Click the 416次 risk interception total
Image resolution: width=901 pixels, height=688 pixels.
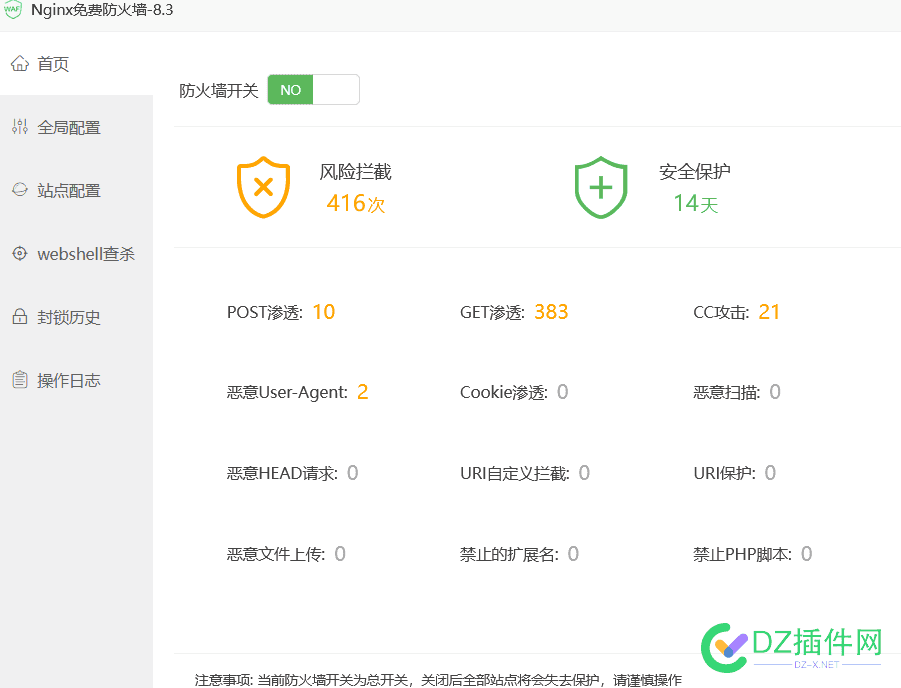(x=356, y=203)
